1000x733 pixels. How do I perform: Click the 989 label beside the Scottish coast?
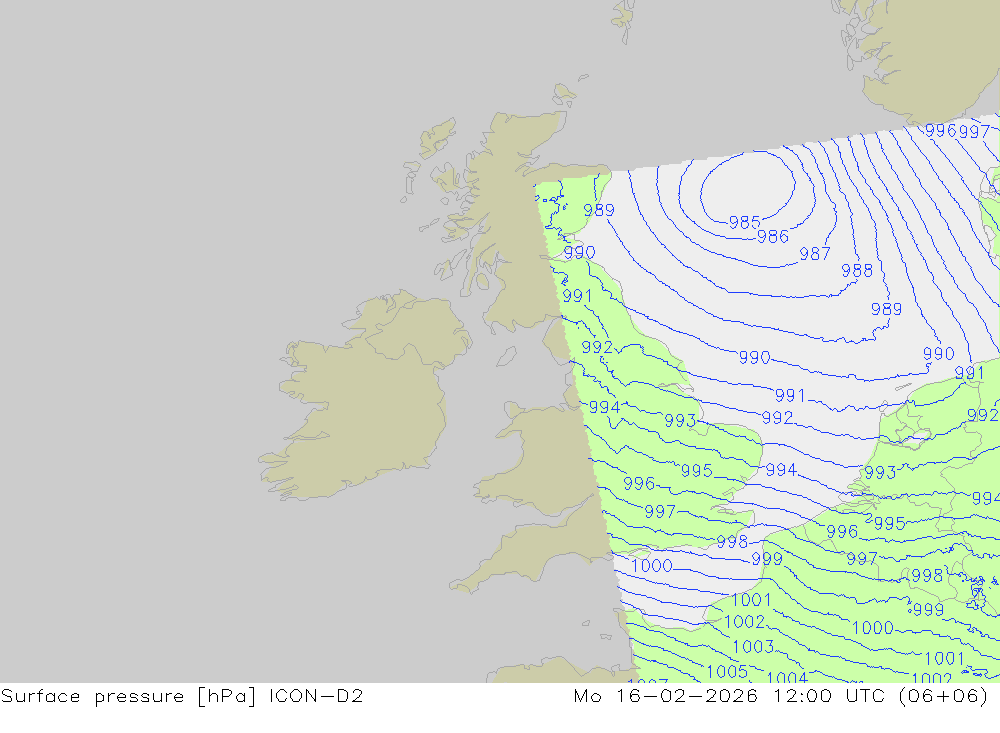(598, 210)
